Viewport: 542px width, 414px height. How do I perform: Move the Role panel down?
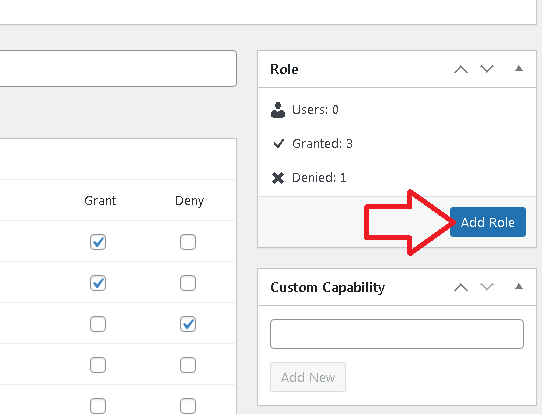pos(487,69)
